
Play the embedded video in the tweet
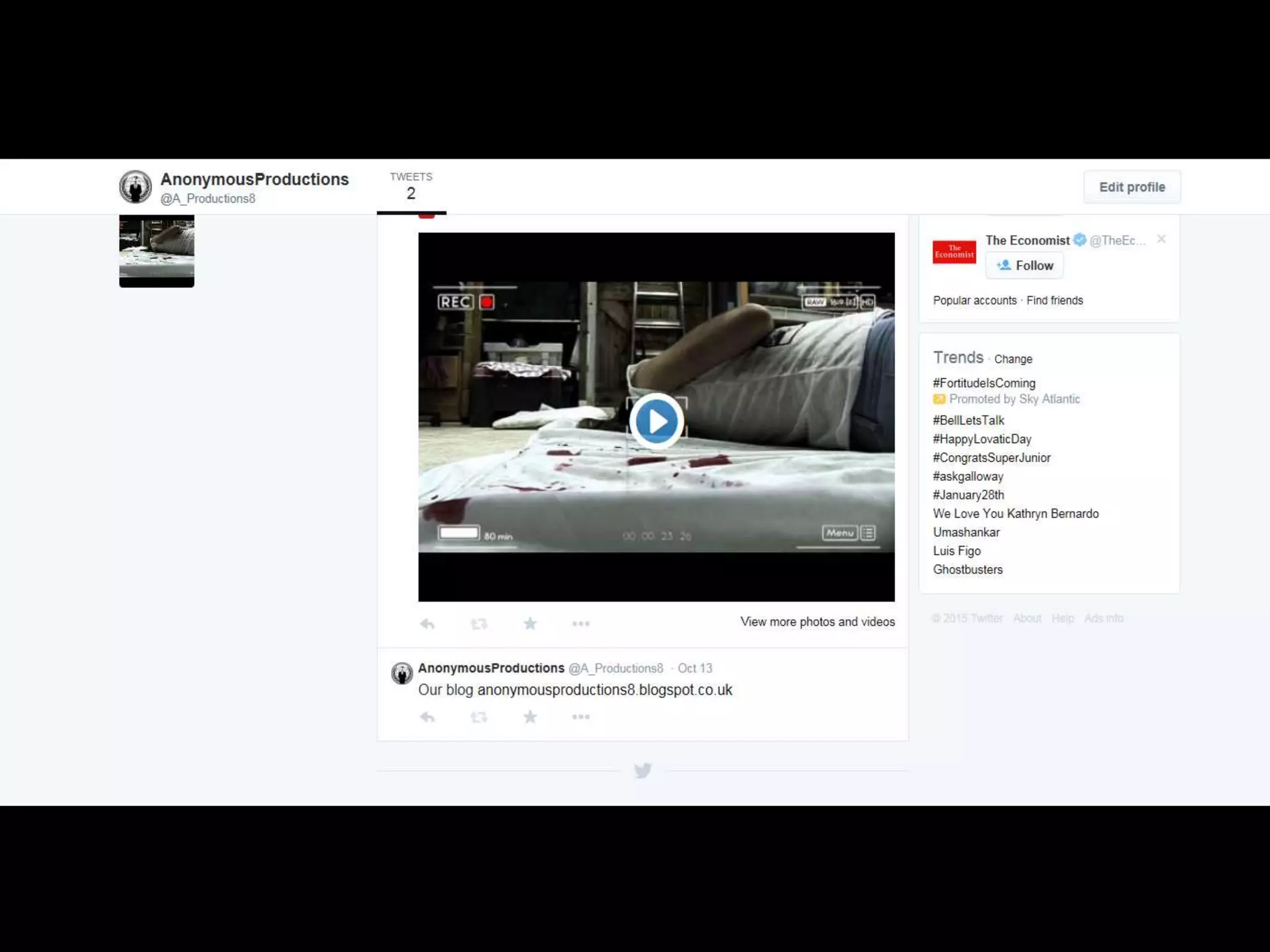(x=656, y=421)
